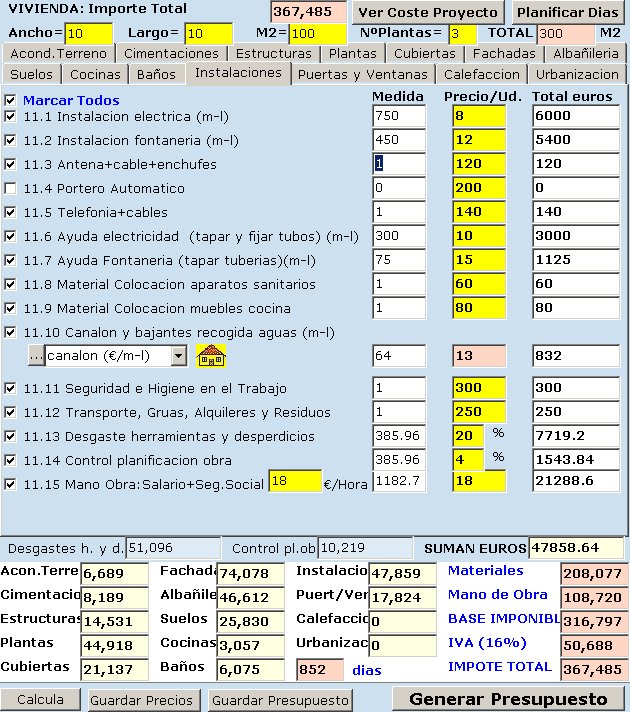Click Generar Presupuesto button
630x712 pixels.
(508, 699)
